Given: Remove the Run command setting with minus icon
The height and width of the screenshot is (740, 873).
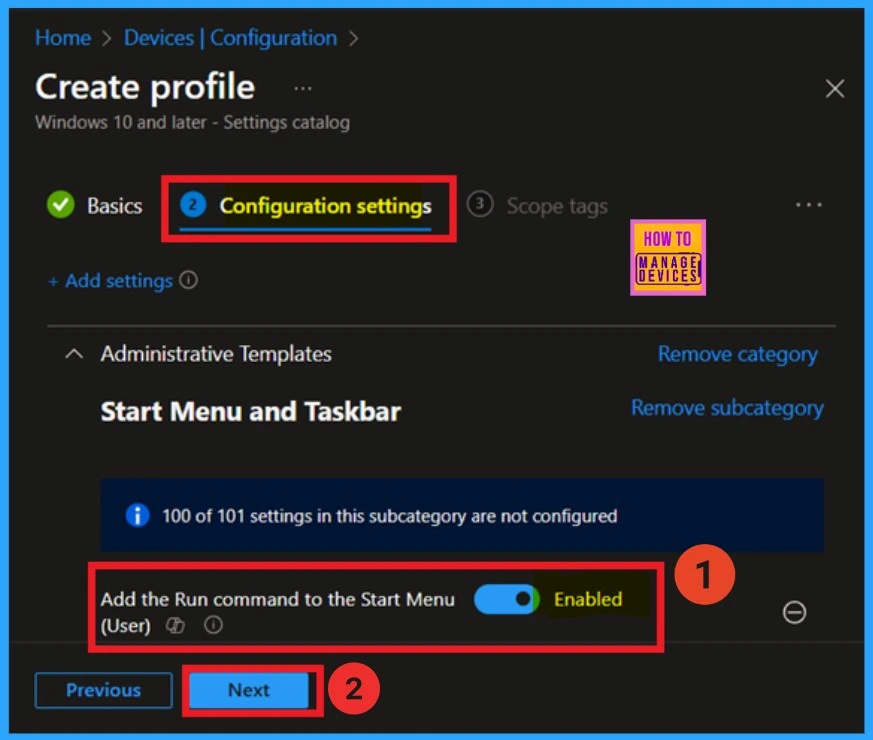Looking at the screenshot, I should coord(794,612).
